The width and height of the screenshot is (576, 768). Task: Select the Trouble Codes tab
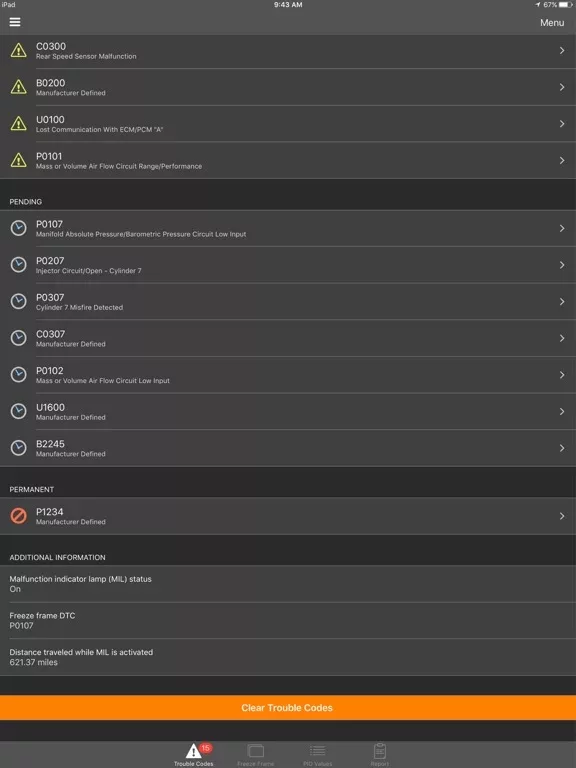coord(193,755)
